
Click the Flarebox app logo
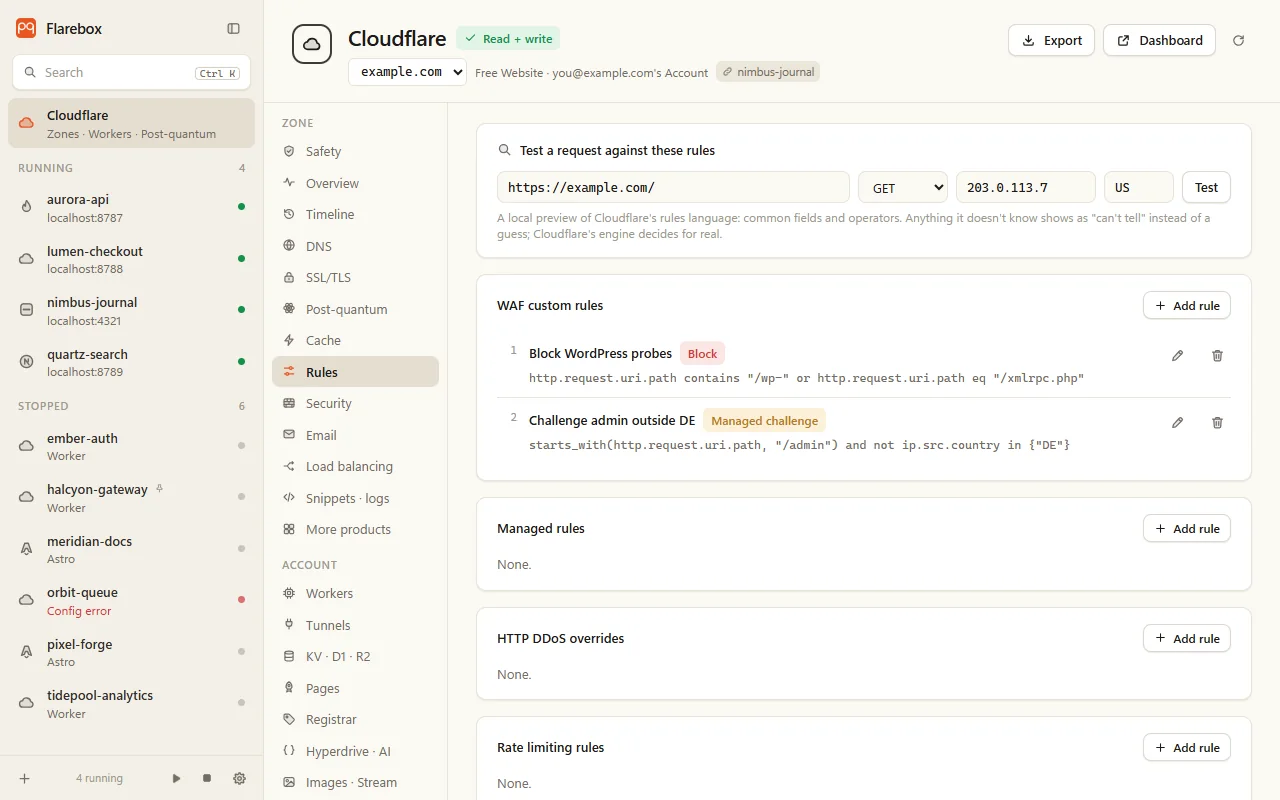(26, 29)
